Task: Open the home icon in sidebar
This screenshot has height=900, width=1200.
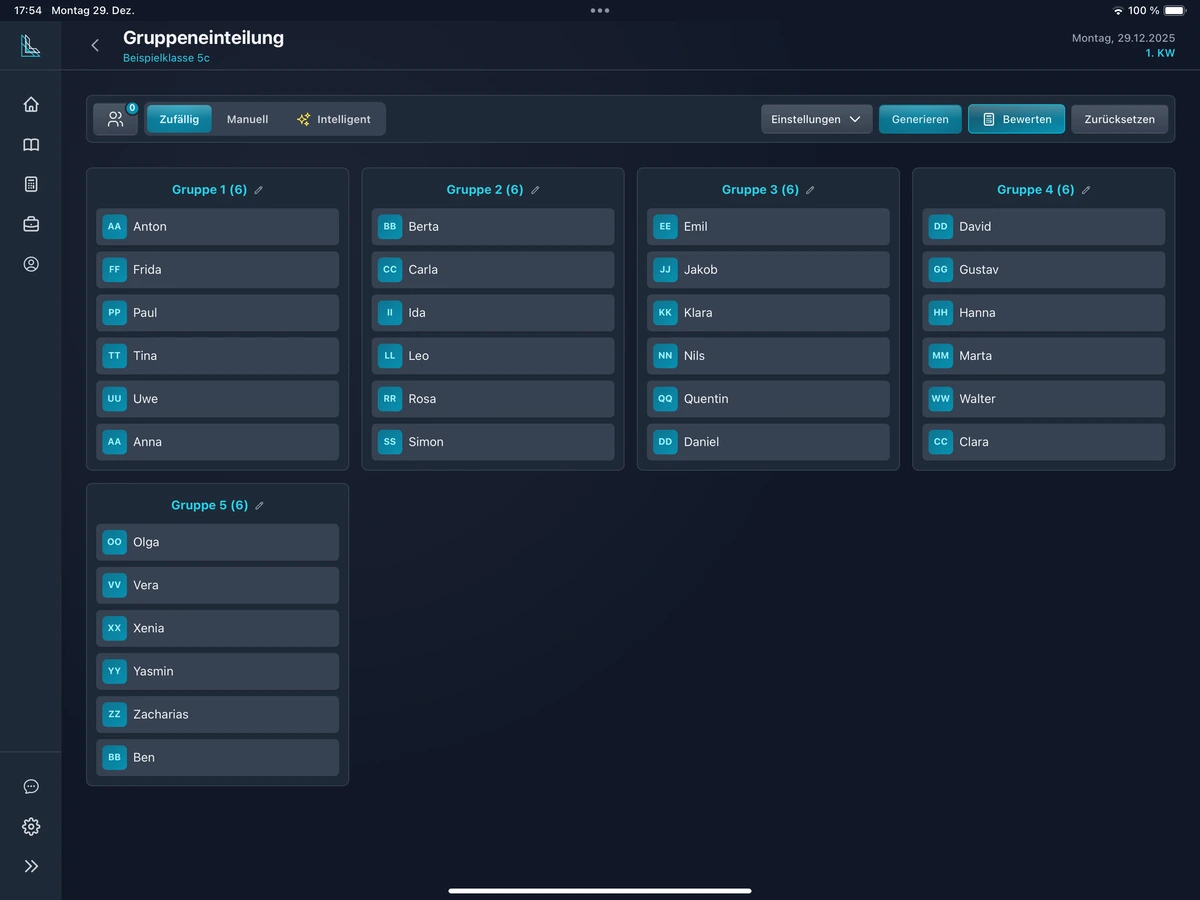Action: [31, 104]
